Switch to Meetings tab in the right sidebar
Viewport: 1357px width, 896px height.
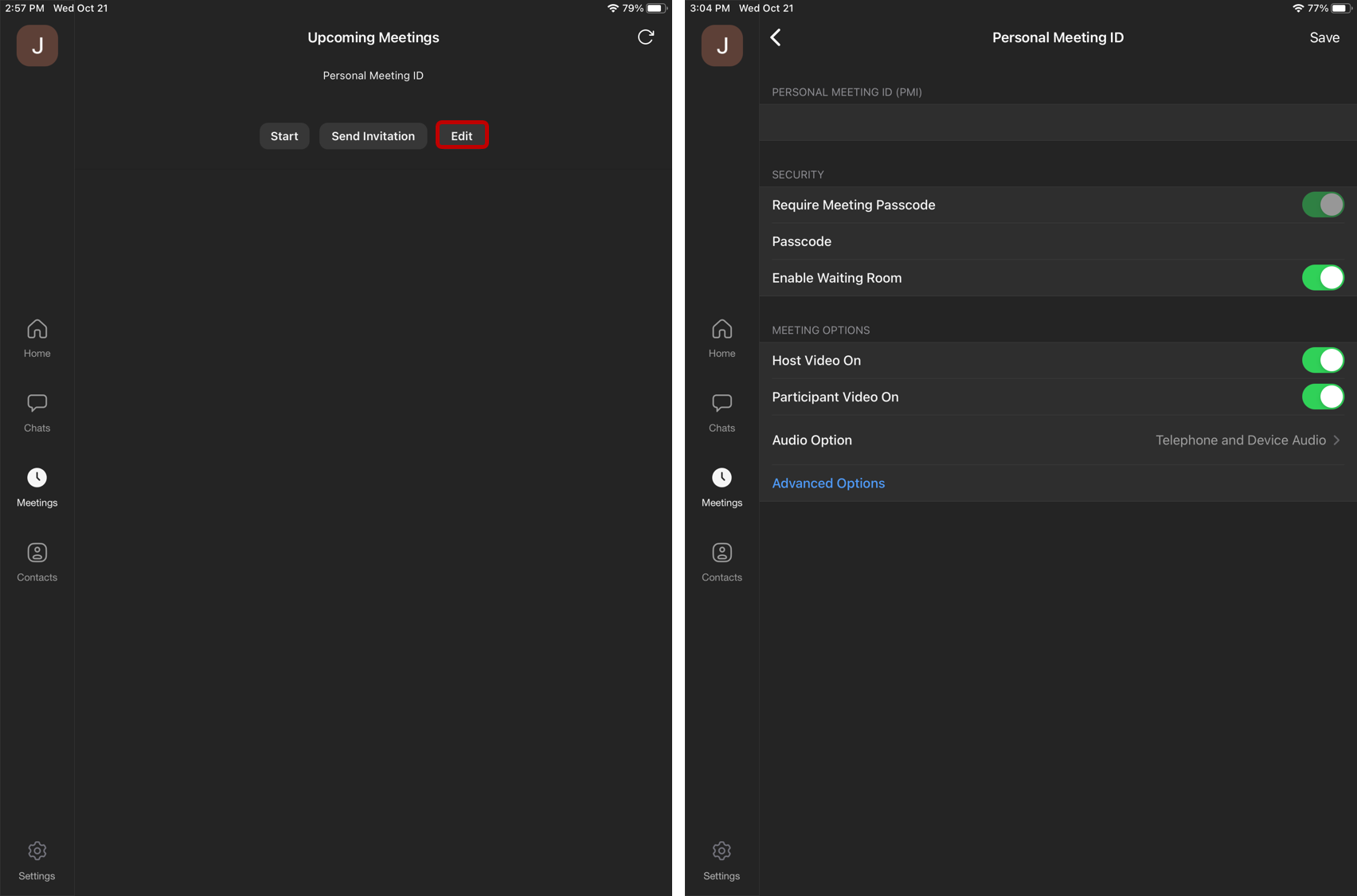[x=722, y=487]
